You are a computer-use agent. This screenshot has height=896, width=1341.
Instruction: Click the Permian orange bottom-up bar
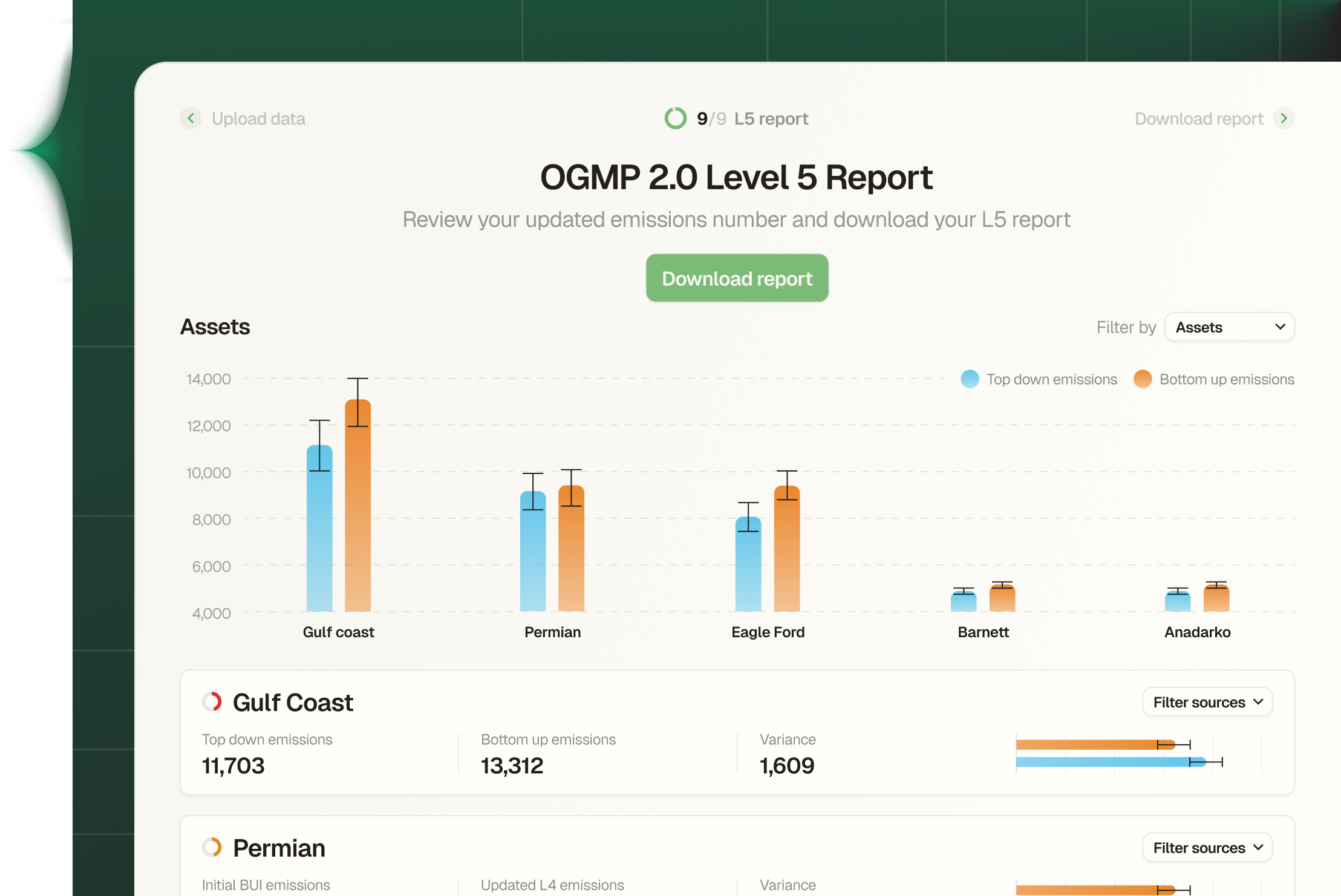click(x=571, y=548)
